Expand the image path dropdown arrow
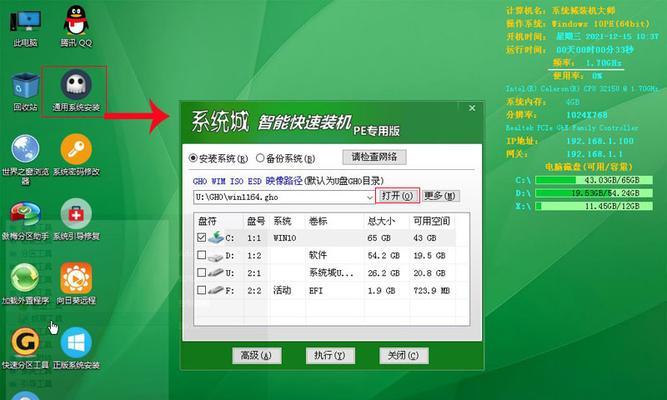Image resolution: width=667 pixels, height=400 pixels. click(x=369, y=197)
